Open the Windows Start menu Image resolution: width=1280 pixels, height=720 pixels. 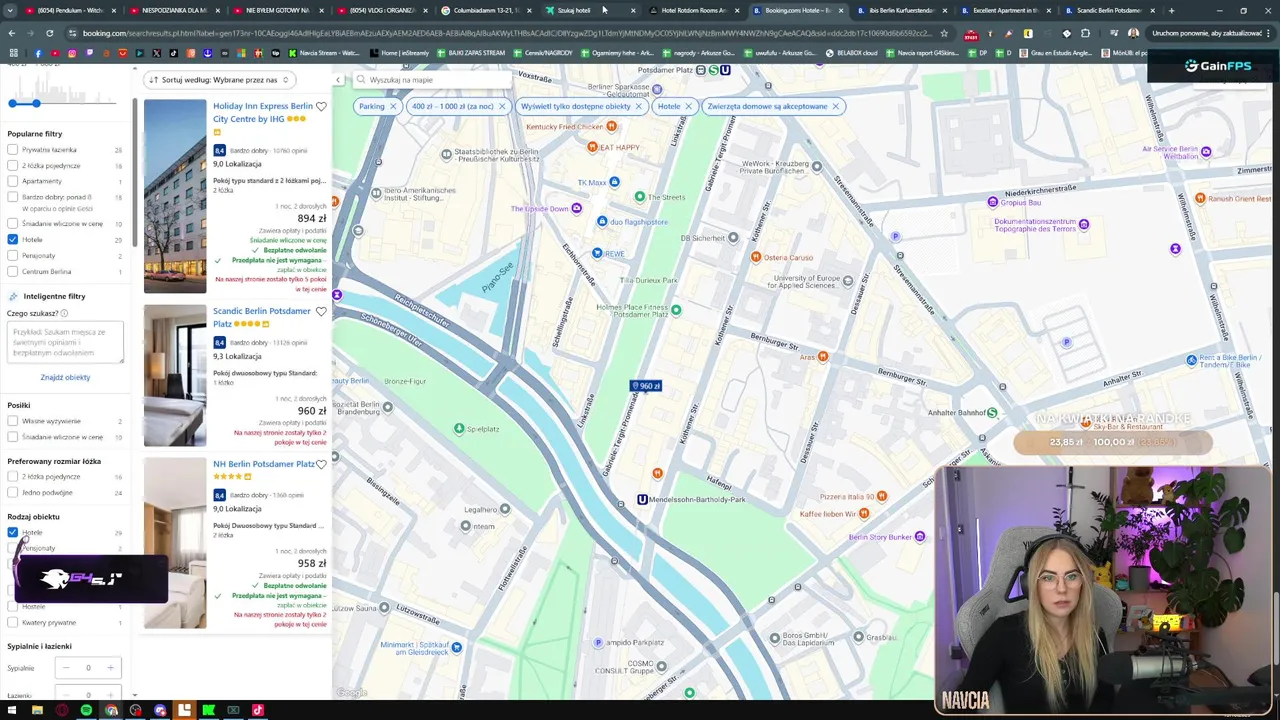coord(11,710)
